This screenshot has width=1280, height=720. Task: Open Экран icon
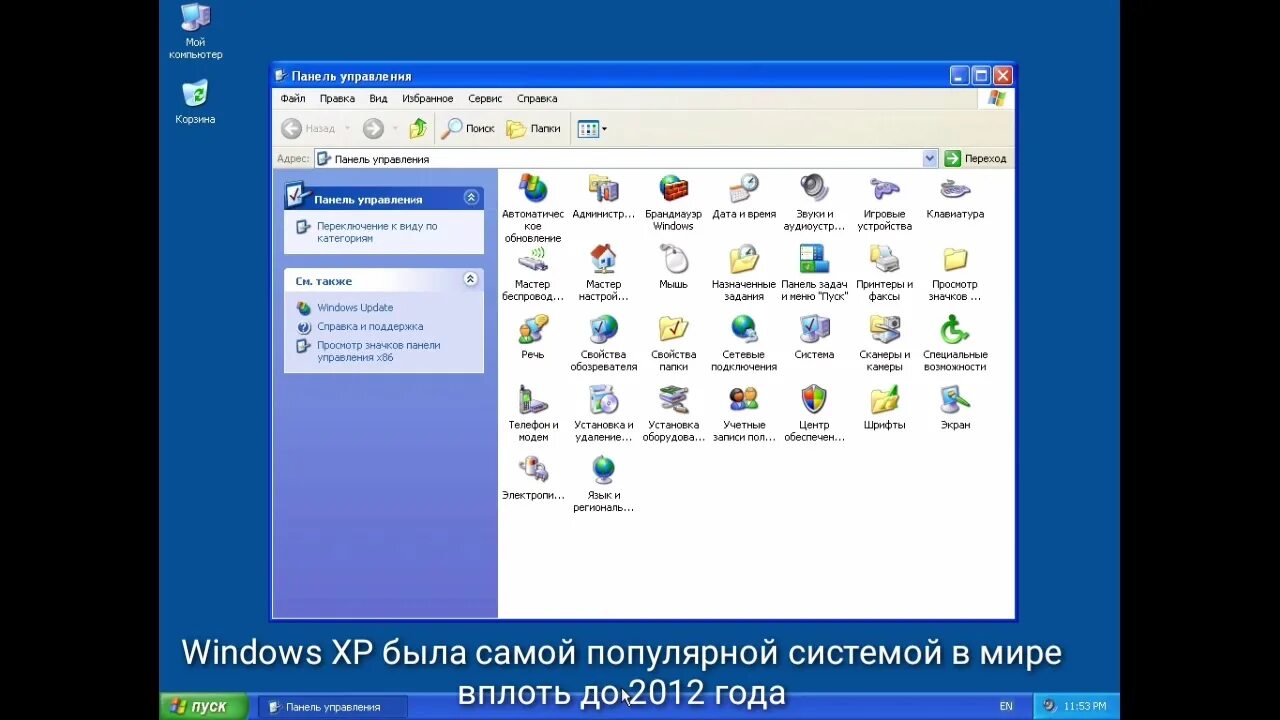pos(955,400)
